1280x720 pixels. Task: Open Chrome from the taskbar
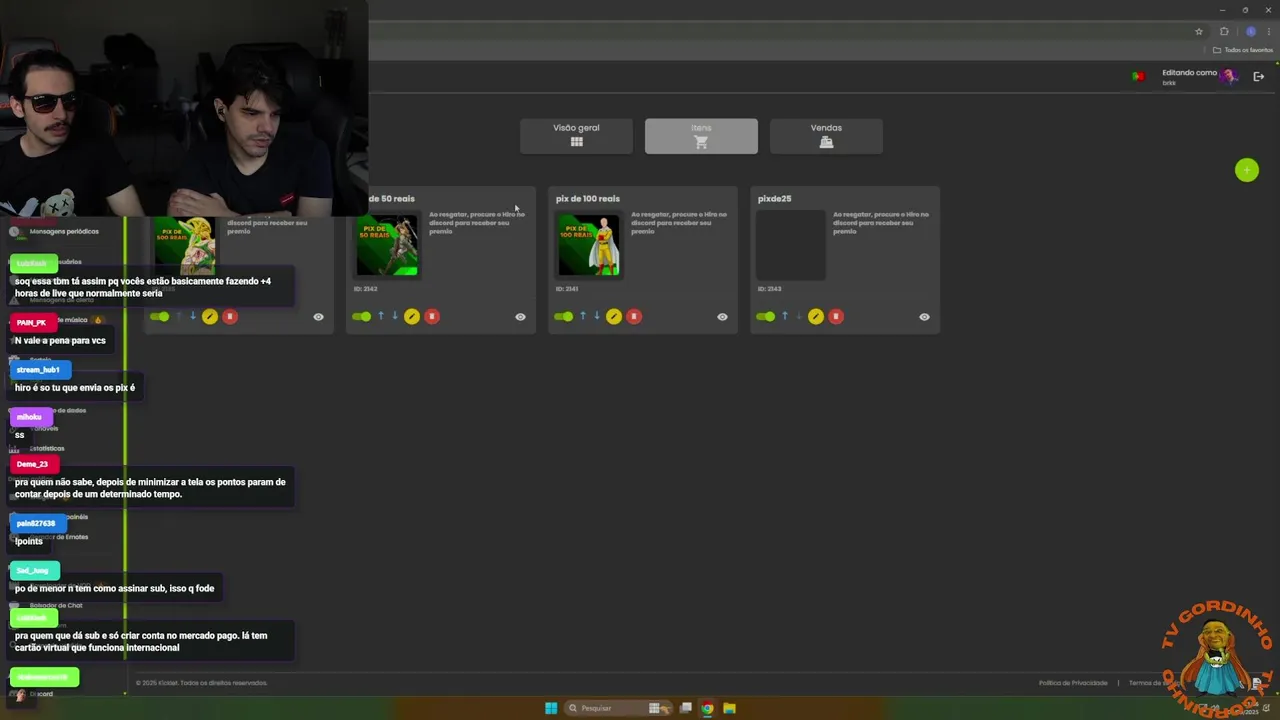pos(707,708)
